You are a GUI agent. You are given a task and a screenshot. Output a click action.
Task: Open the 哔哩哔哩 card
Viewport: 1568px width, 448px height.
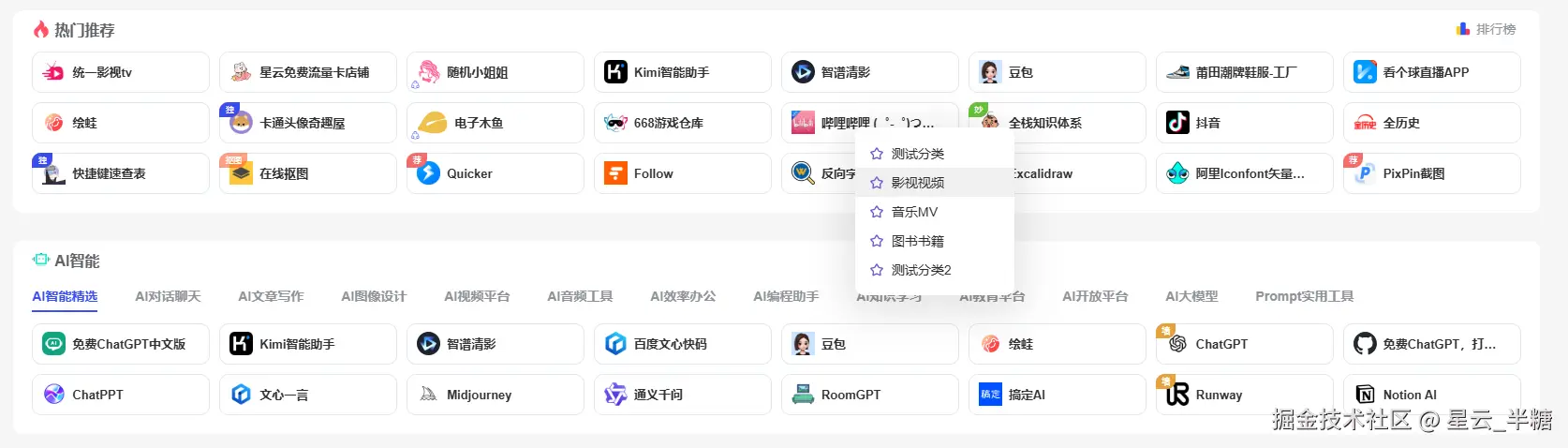pyautogui.click(x=870, y=121)
